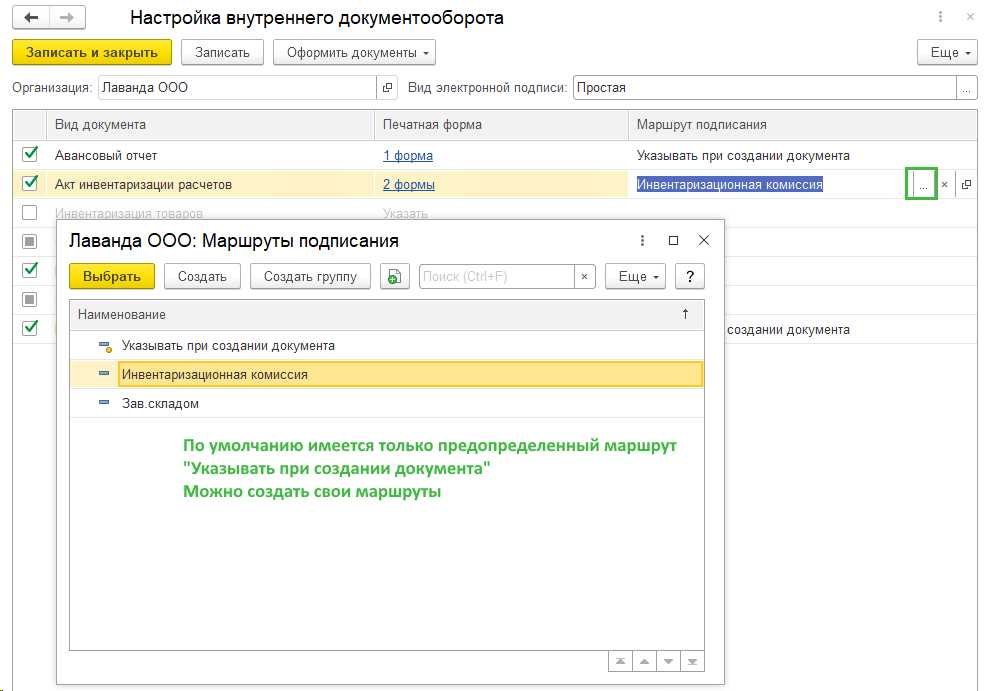Click the Вид документа column header
Screen dimensions: 987x691
click(211, 125)
